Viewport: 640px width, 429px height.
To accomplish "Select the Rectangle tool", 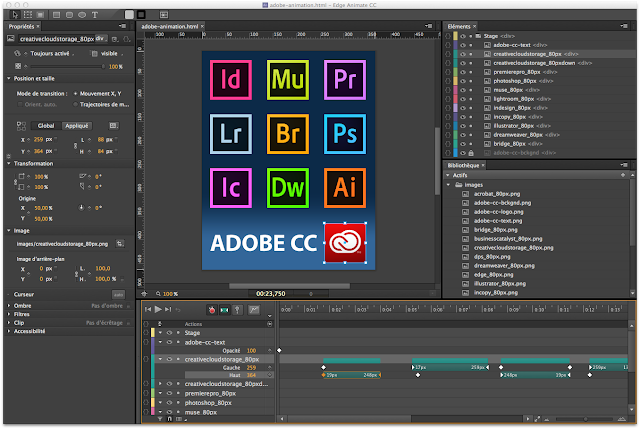I will (x=57, y=15).
